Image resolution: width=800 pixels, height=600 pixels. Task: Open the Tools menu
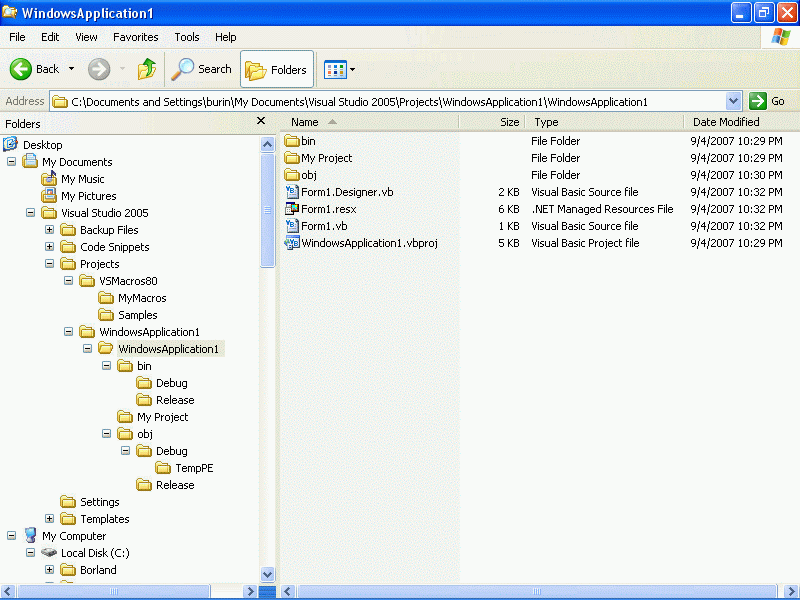(187, 37)
